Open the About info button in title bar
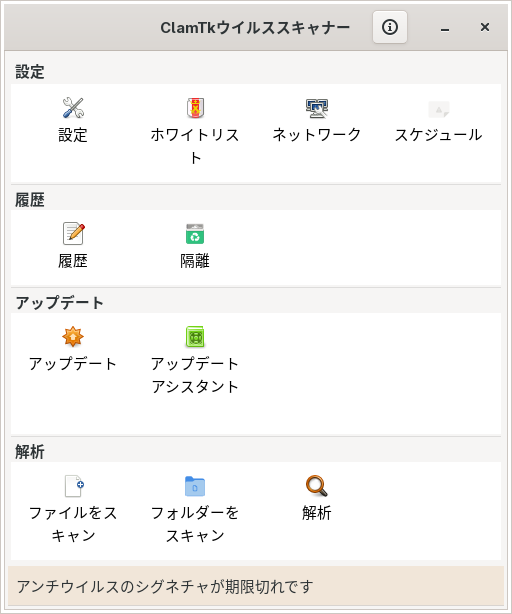 pos(390,27)
